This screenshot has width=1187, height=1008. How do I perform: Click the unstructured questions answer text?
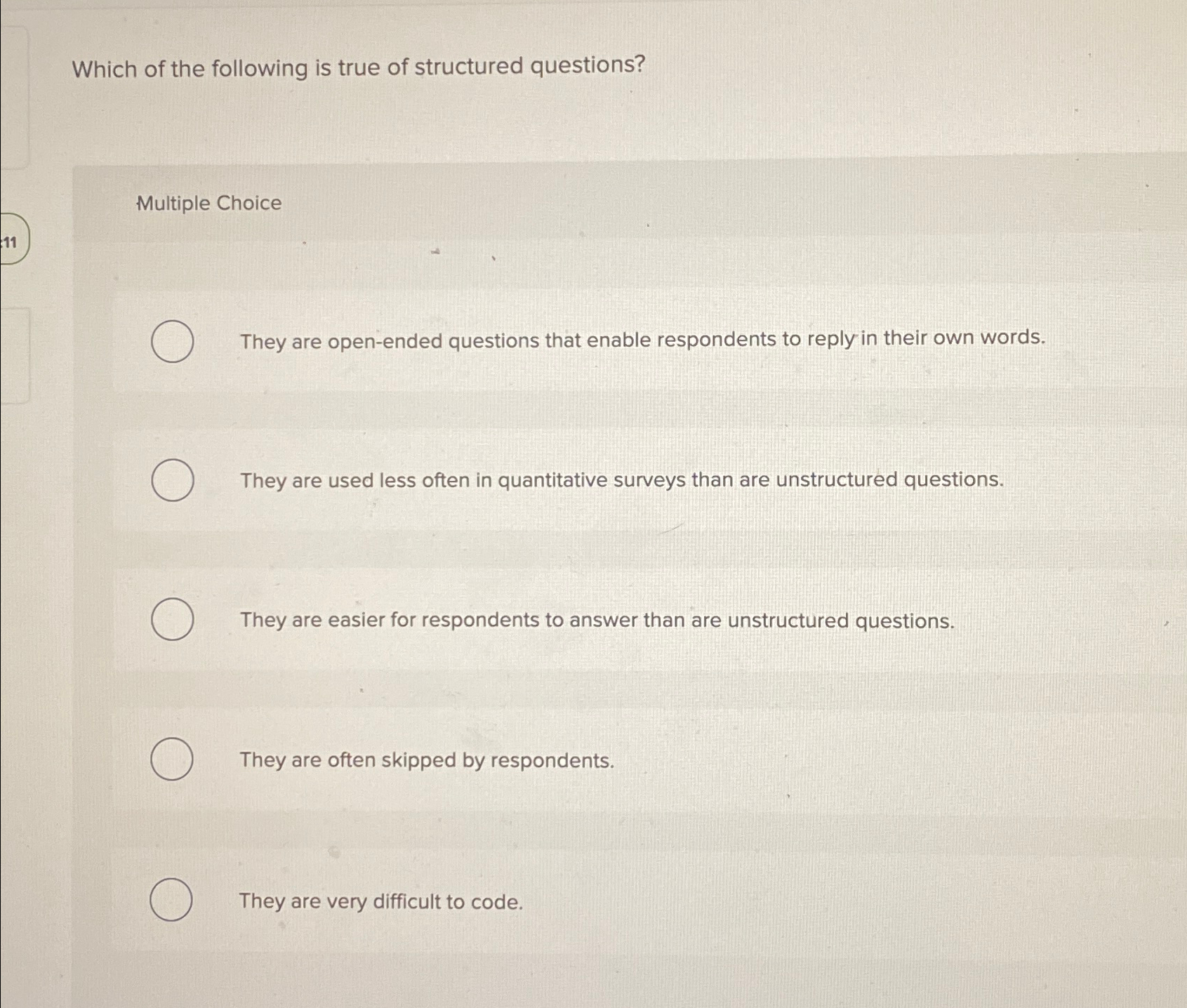[621, 480]
